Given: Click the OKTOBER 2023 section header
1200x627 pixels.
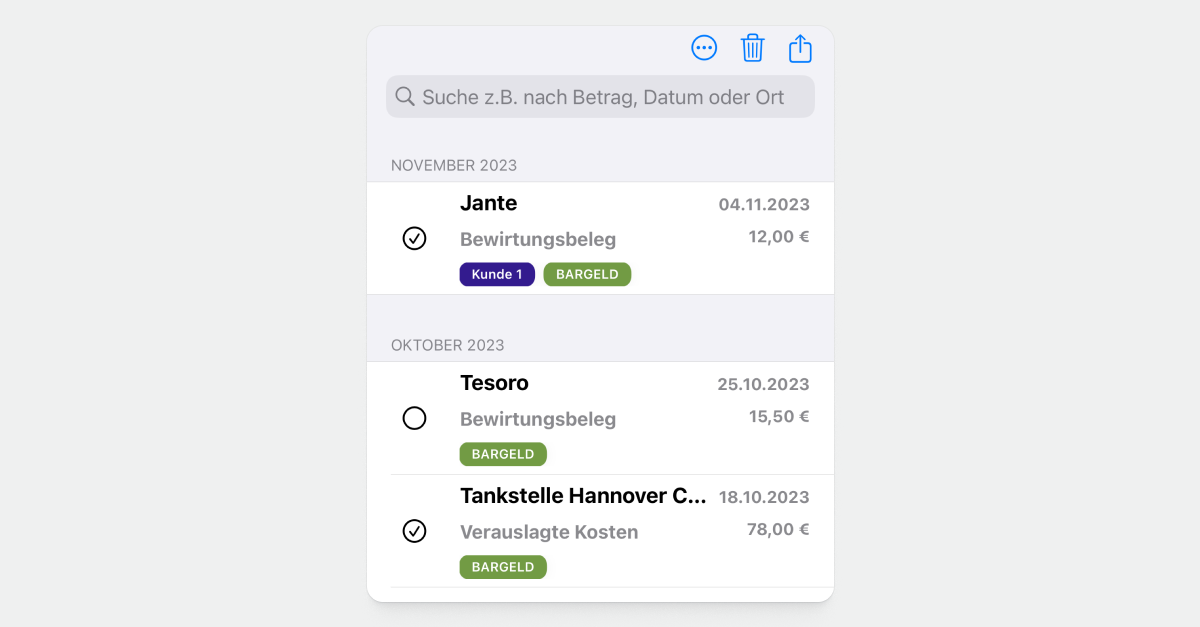Looking at the screenshot, I should [x=448, y=345].
